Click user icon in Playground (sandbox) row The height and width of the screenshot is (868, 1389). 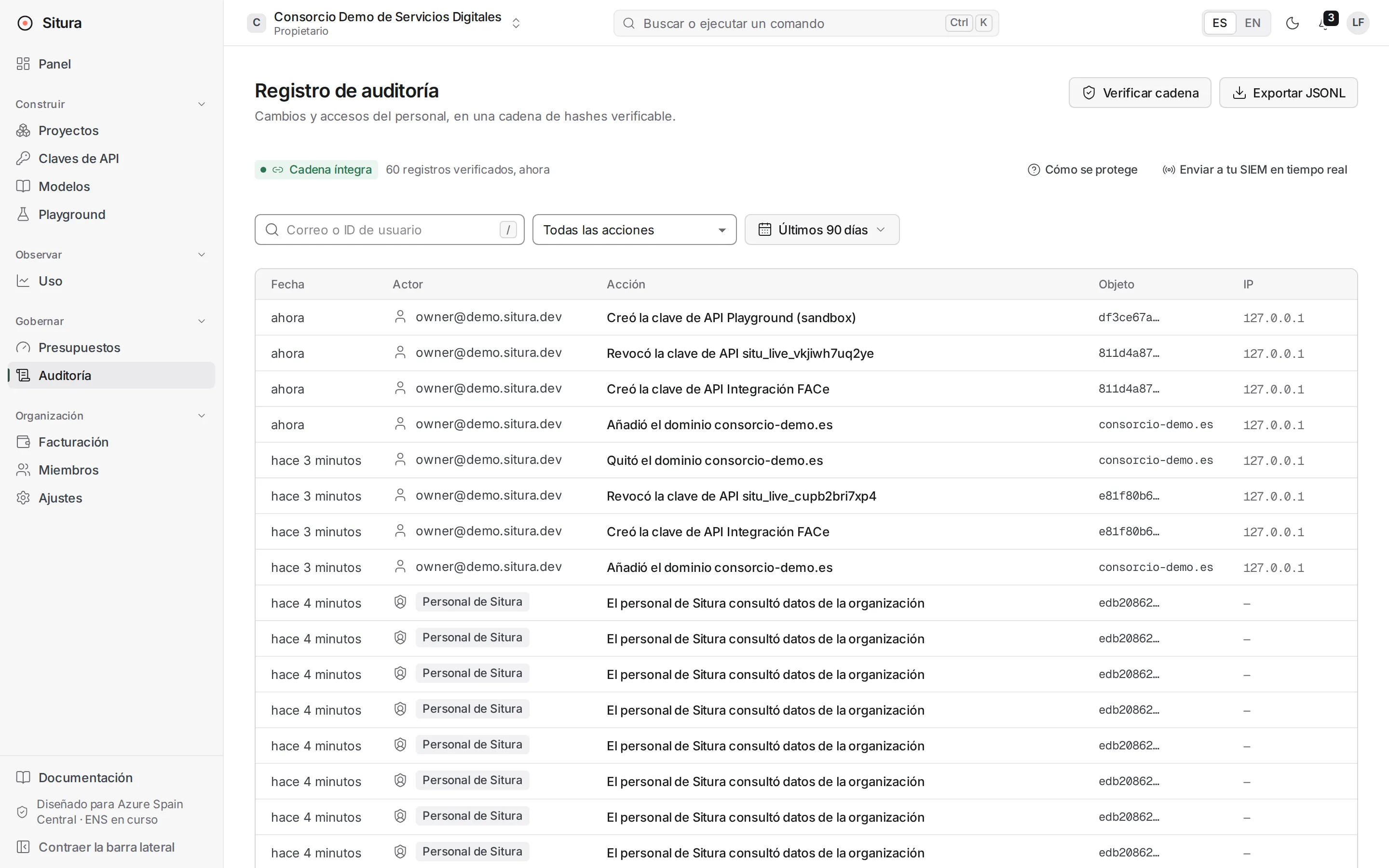[400, 317]
